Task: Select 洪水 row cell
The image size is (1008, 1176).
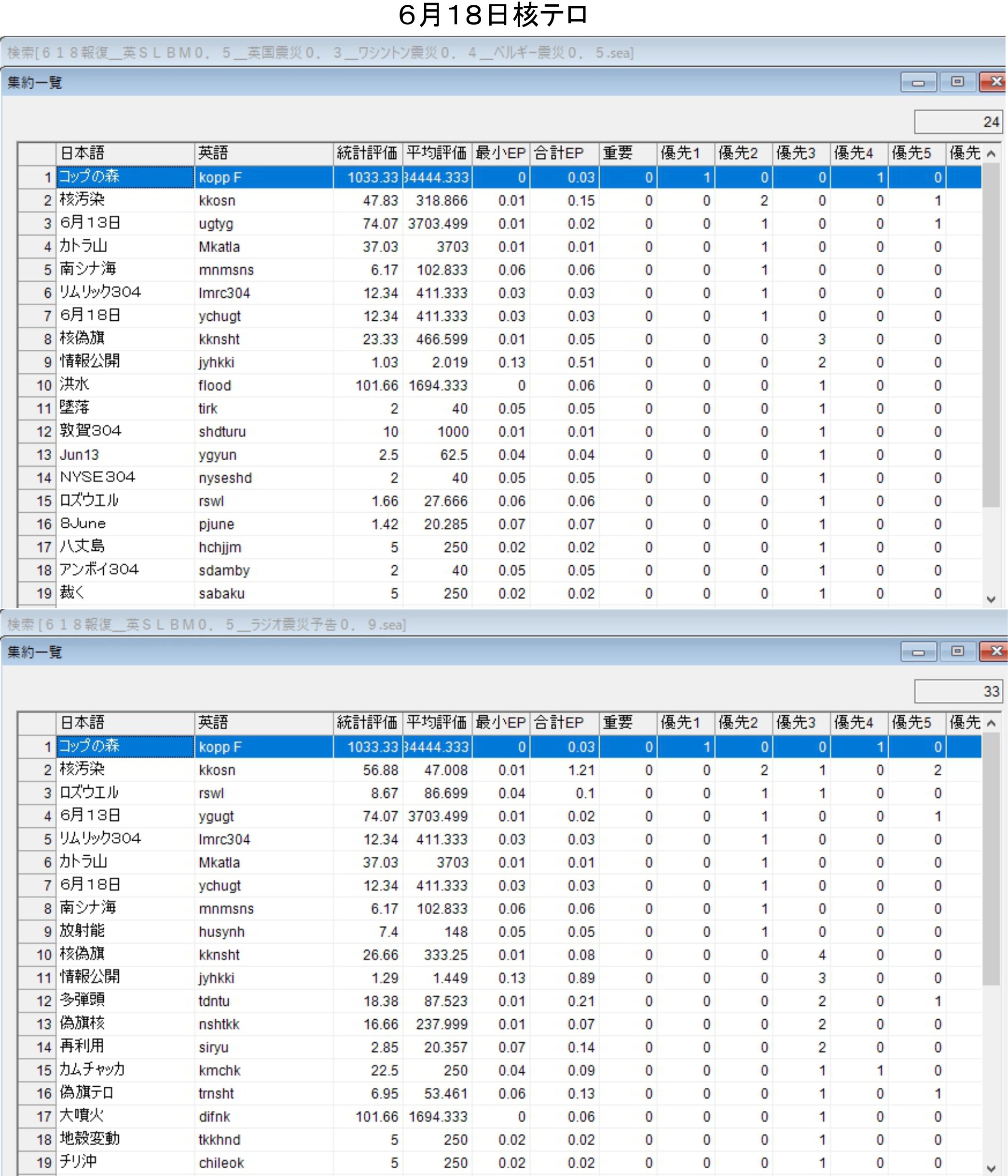Action: pos(125,385)
